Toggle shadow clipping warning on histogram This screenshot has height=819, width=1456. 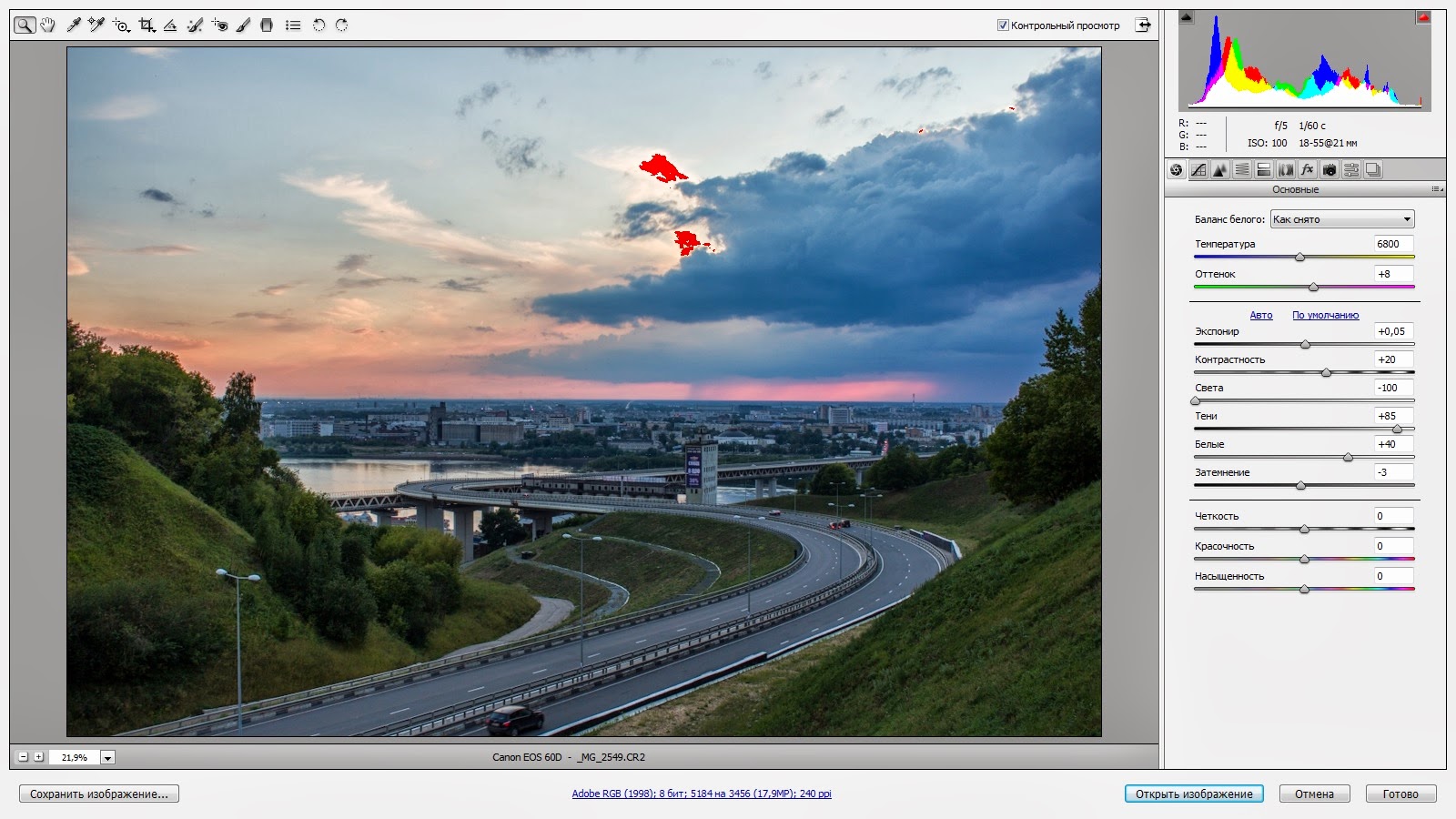(x=1186, y=17)
